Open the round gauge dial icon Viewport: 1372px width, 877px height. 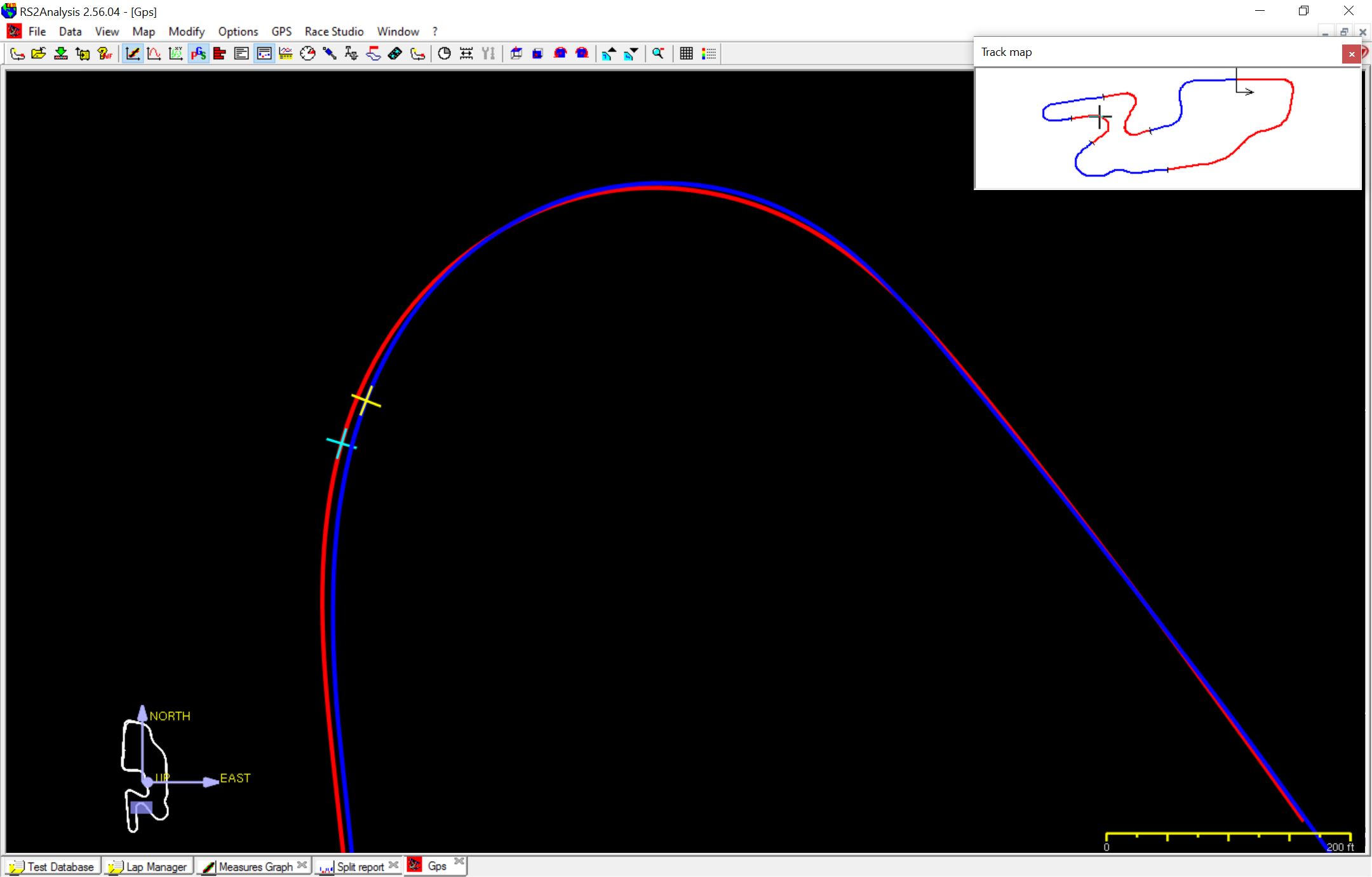307,53
